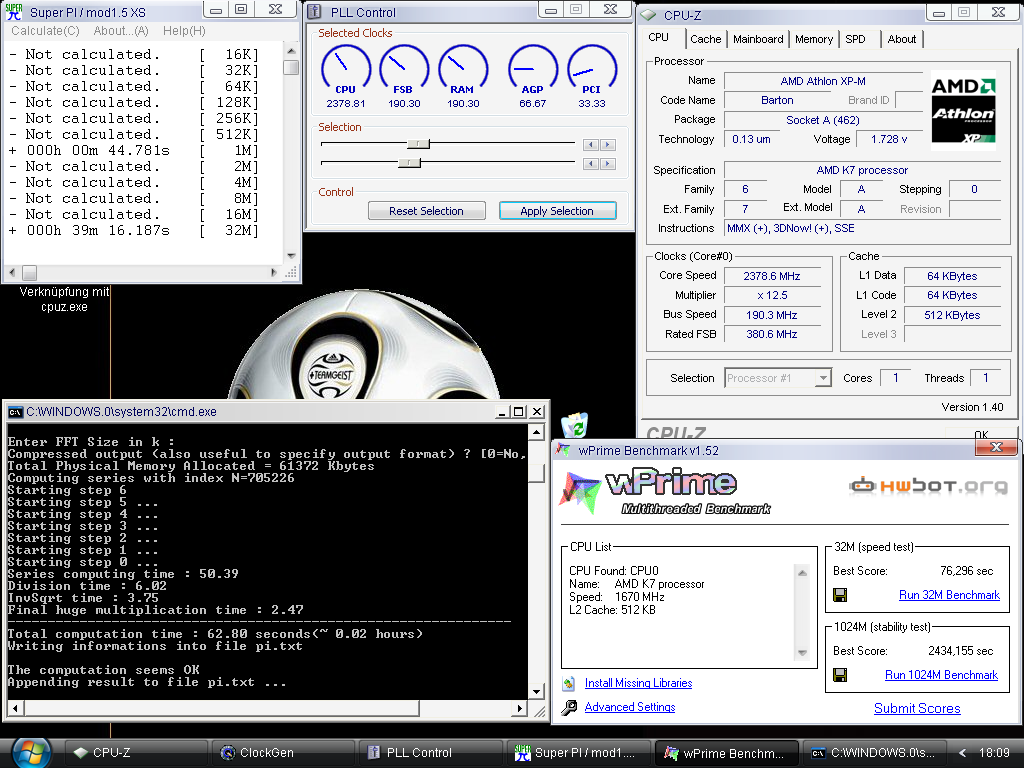The width and height of the screenshot is (1024, 768).
Task: Switch to the About tab in CPU-Z
Action: click(x=901, y=39)
